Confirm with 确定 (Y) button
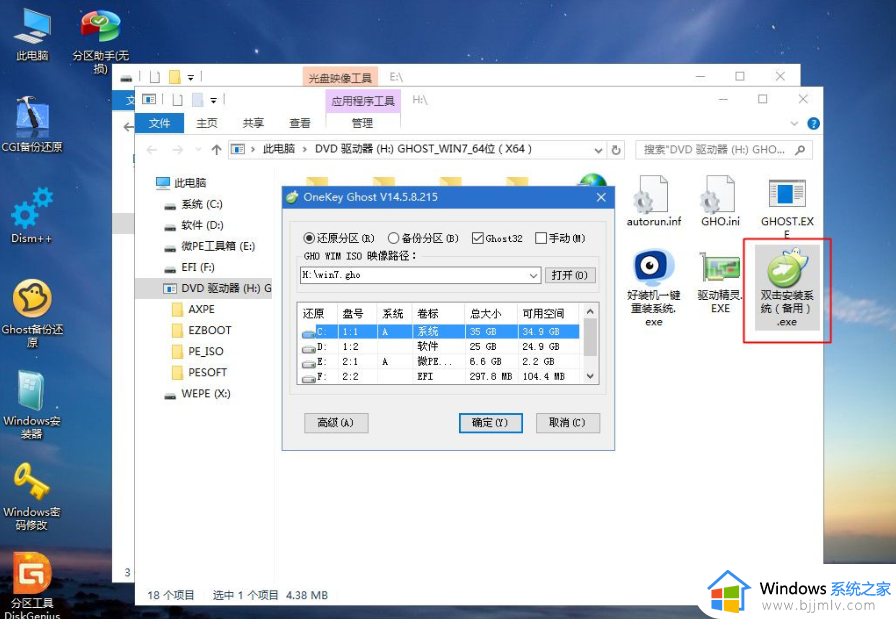The height and width of the screenshot is (619, 896). coord(490,423)
